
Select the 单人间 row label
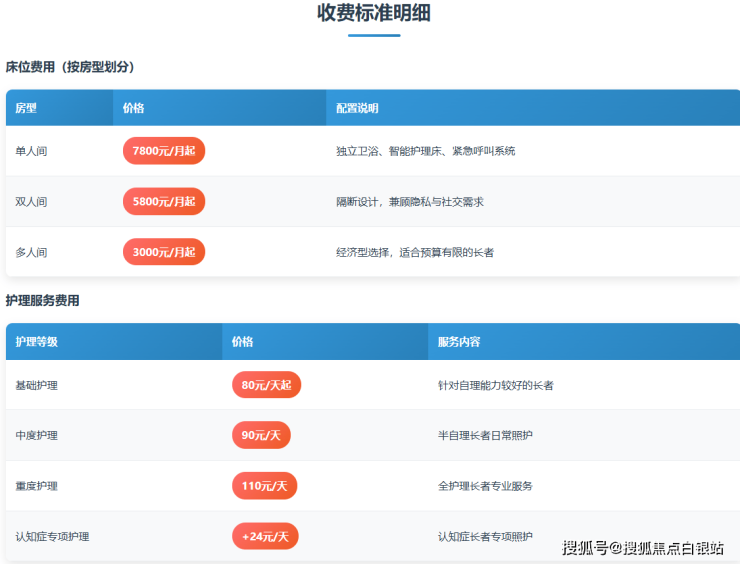(31, 151)
